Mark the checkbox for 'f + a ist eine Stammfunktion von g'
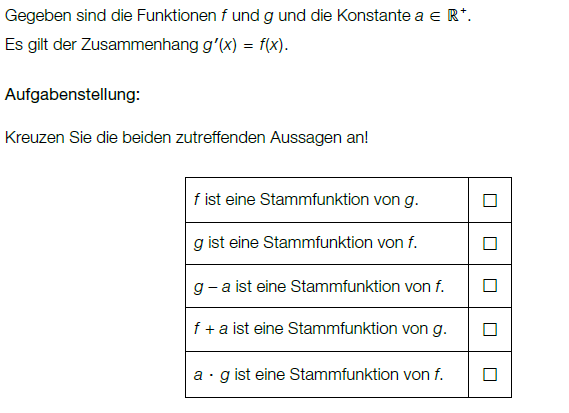The width and height of the screenshot is (569, 413). (490, 330)
